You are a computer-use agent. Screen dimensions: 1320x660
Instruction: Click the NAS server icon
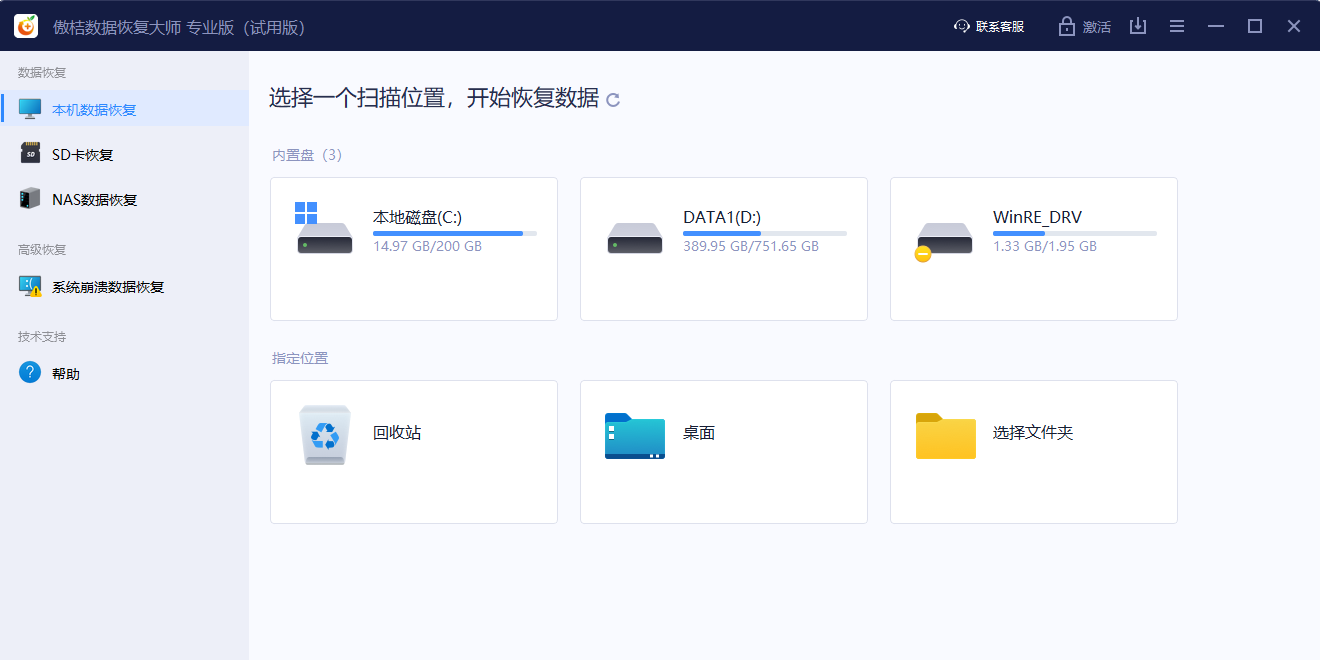[x=30, y=198]
